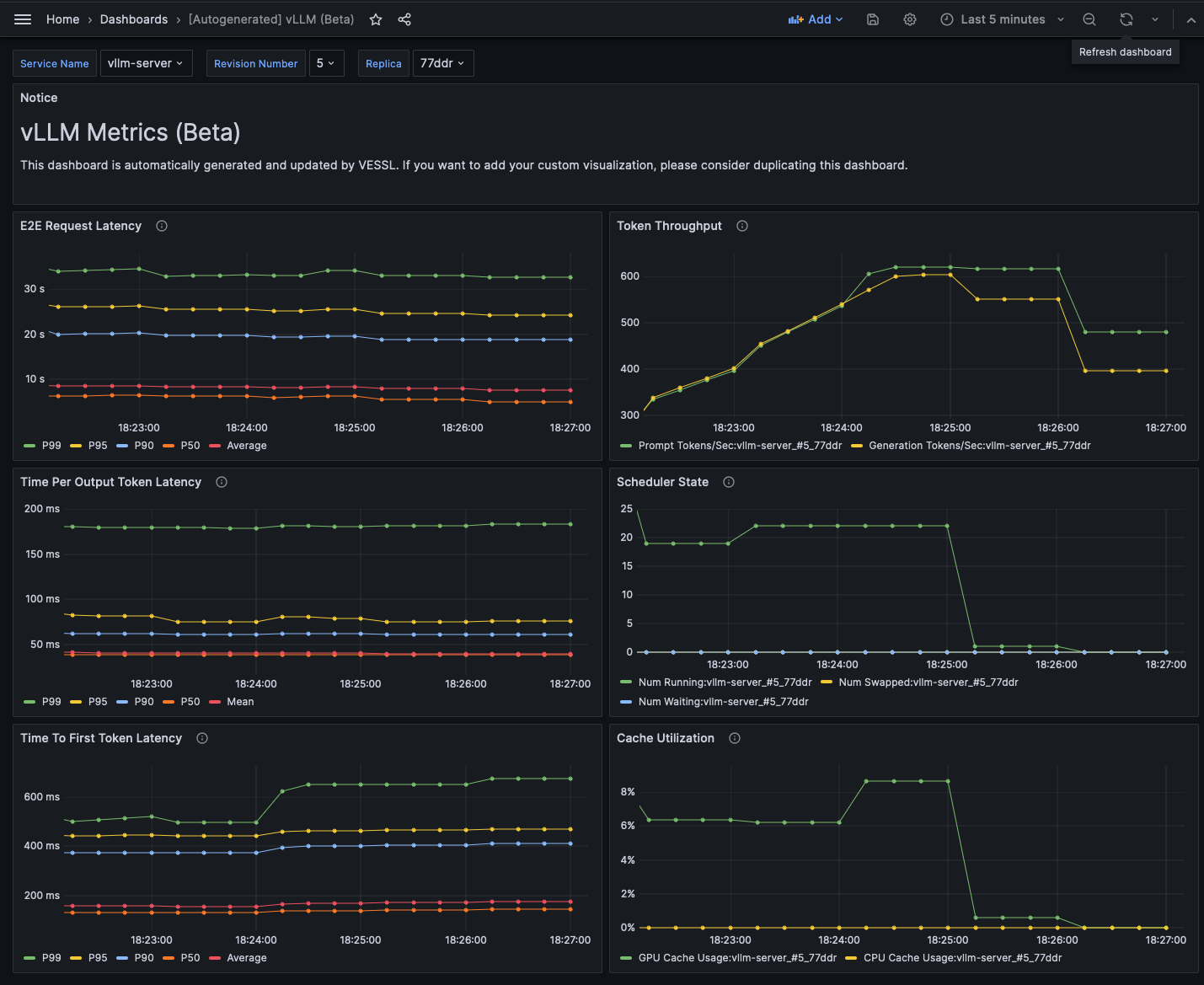The image size is (1204, 985).
Task: Show info for Cache Utilization panel
Action: [x=735, y=738]
